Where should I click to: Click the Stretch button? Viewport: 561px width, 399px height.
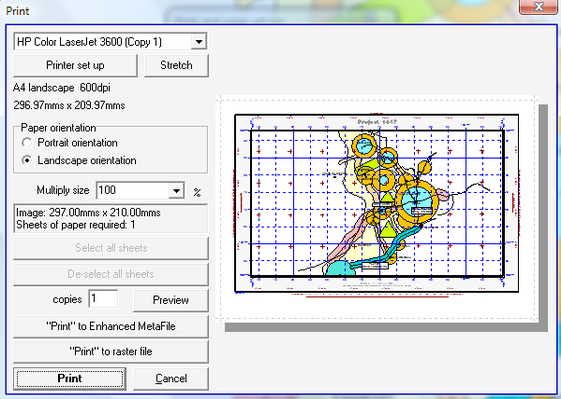pos(176,65)
